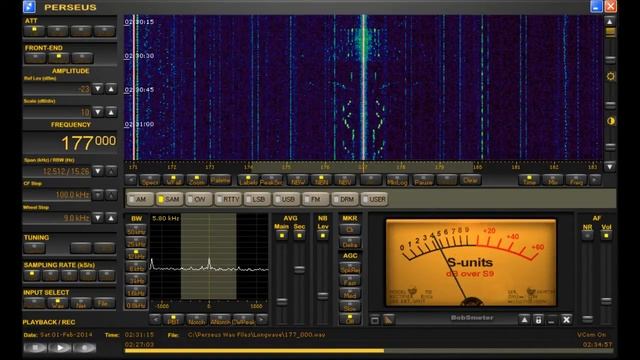Decrease the CF Step value
Viewport: 640px width, 360px height.
[98, 195]
